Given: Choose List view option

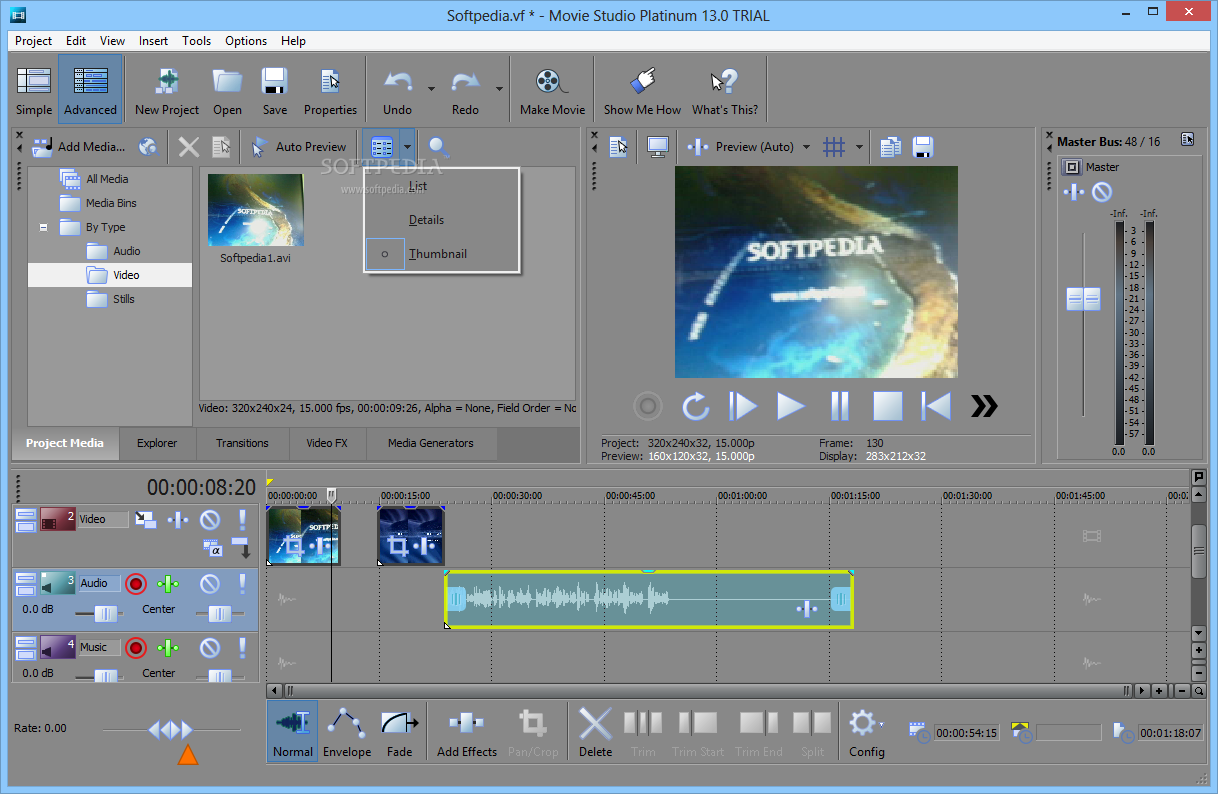Looking at the screenshot, I should tap(418, 186).
